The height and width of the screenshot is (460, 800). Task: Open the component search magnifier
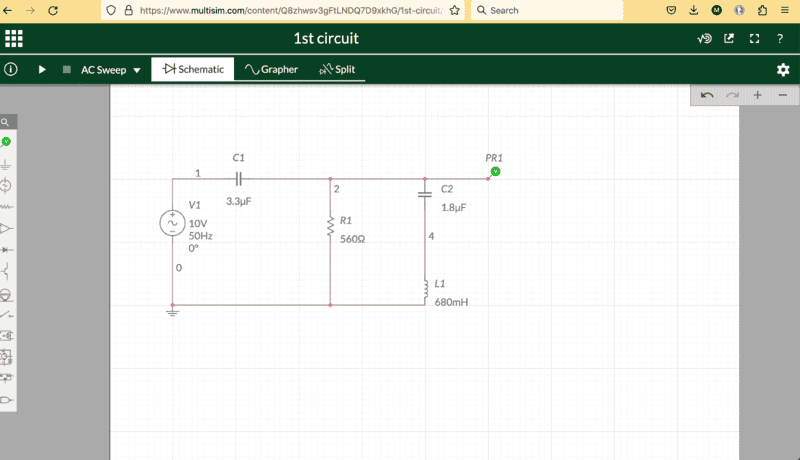point(5,121)
